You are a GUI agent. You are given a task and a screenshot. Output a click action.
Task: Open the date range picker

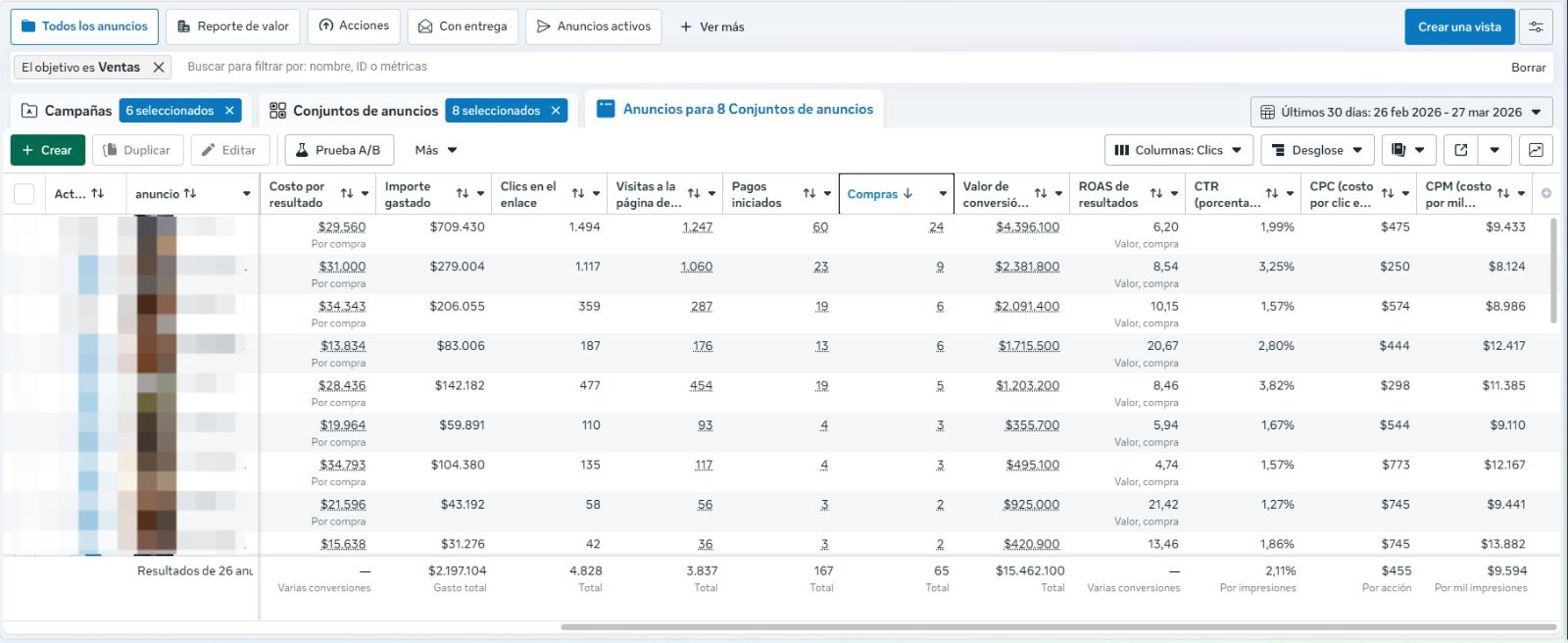tap(1401, 112)
